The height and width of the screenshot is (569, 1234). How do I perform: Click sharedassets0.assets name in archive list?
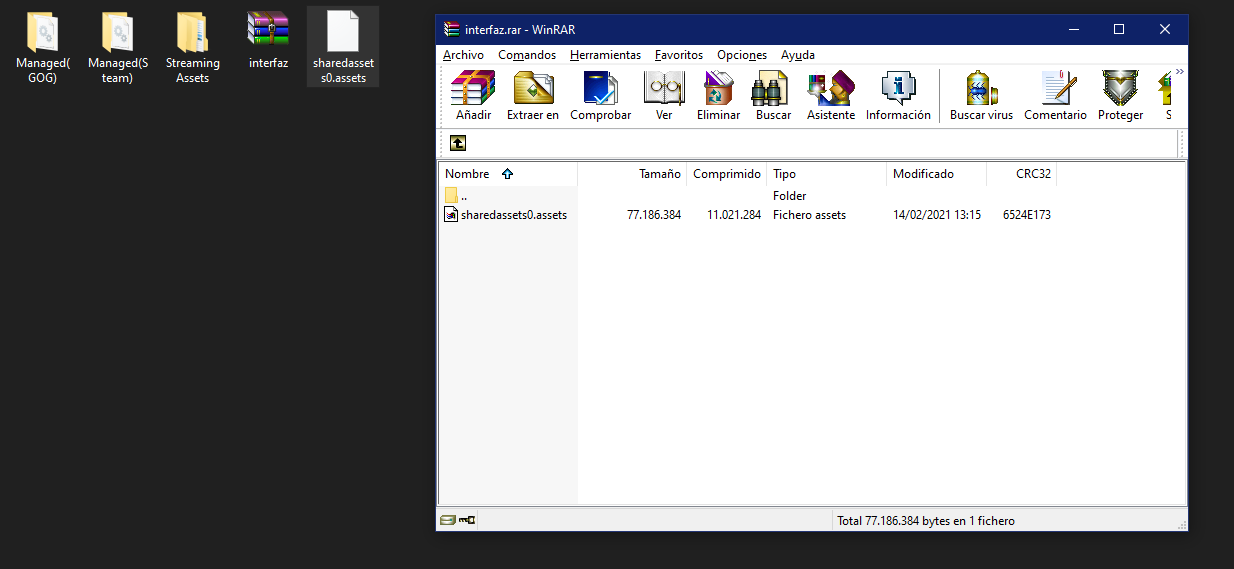[514, 214]
